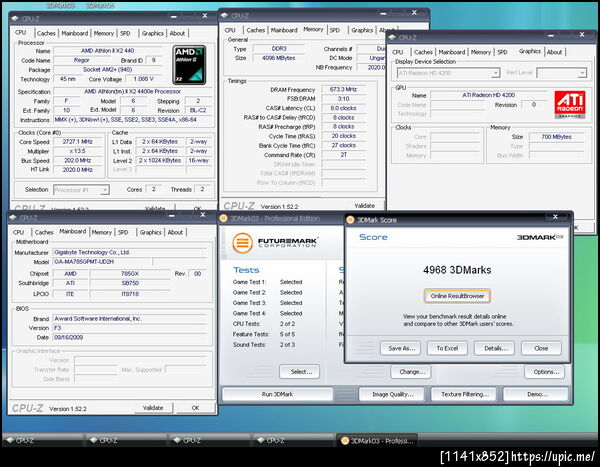Open the Perf Level dropdown
The image size is (600, 467).
pos(561,73)
